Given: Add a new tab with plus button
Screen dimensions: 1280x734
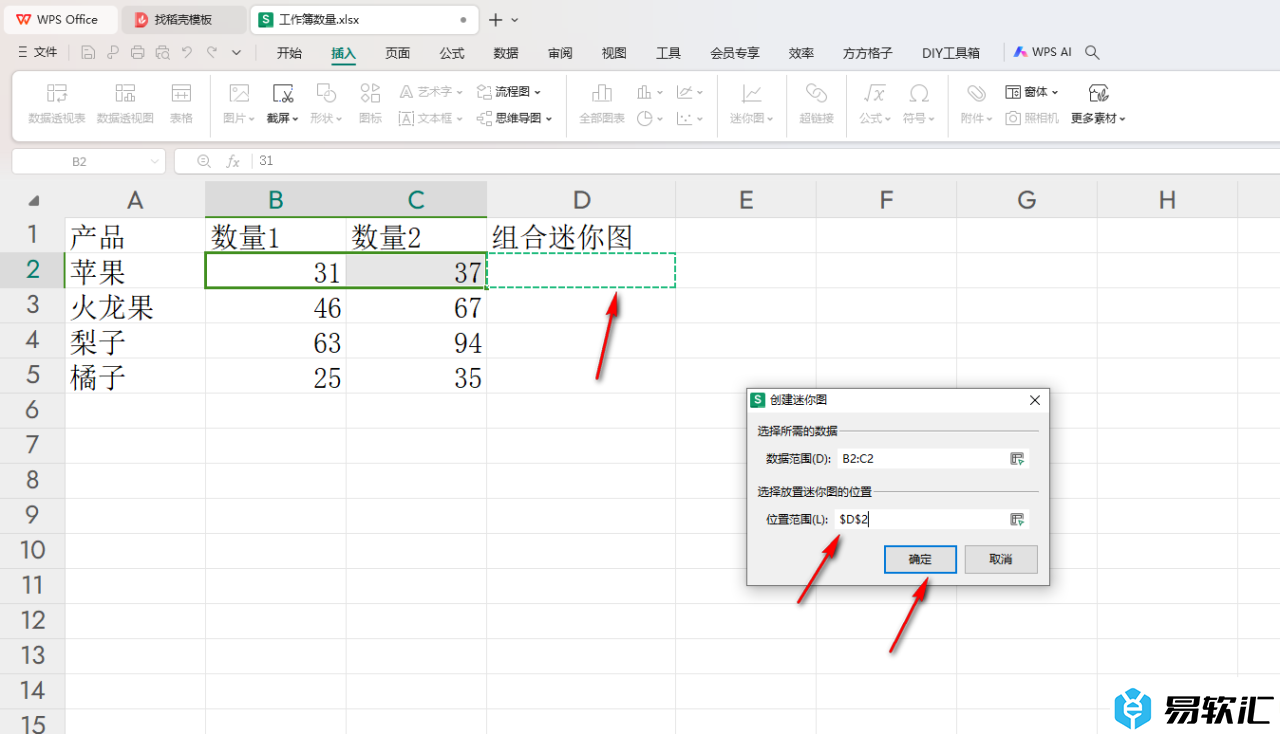Looking at the screenshot, I should (x=495, y=20).
